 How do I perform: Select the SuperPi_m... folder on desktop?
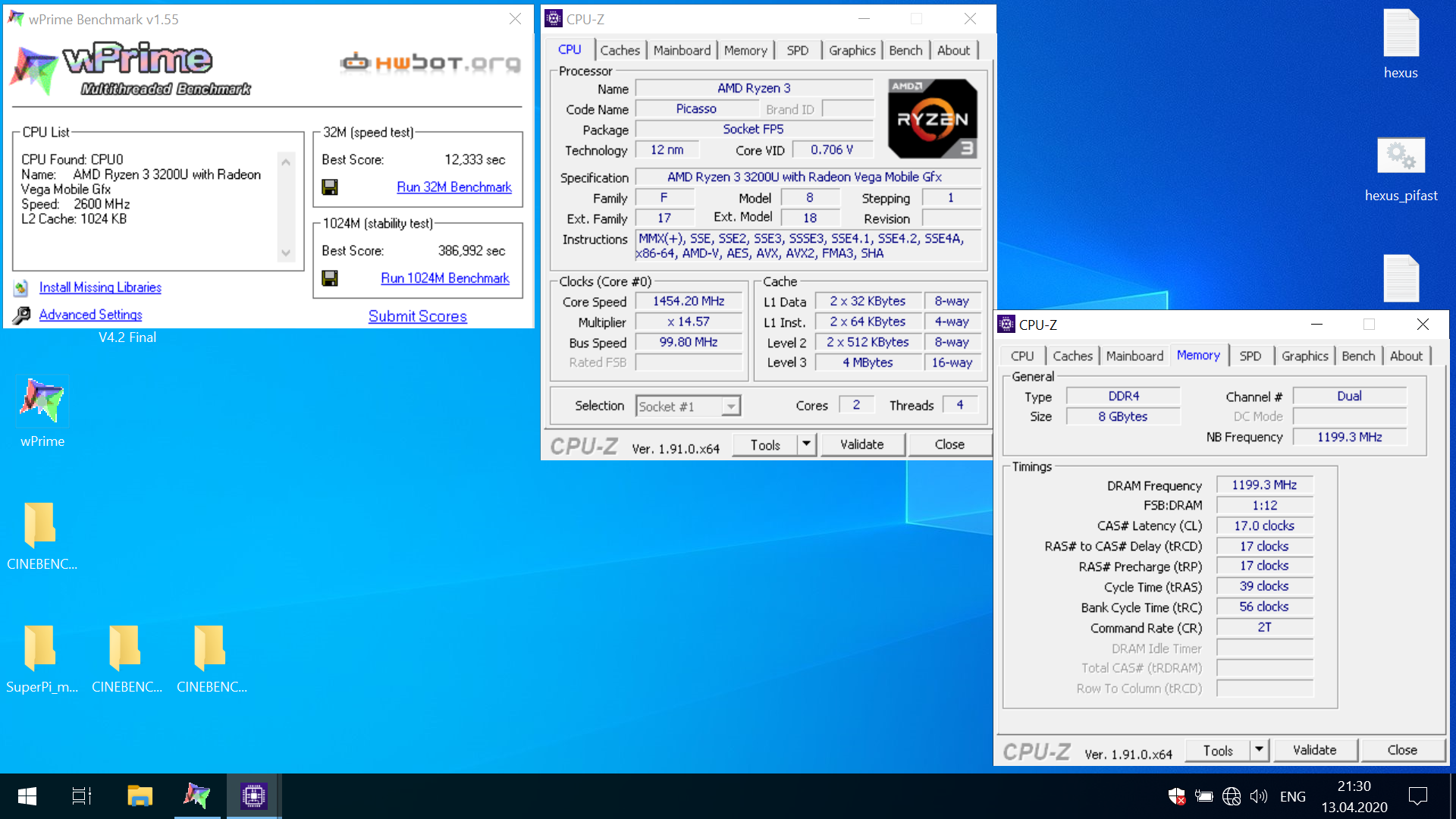pos(41,648)
